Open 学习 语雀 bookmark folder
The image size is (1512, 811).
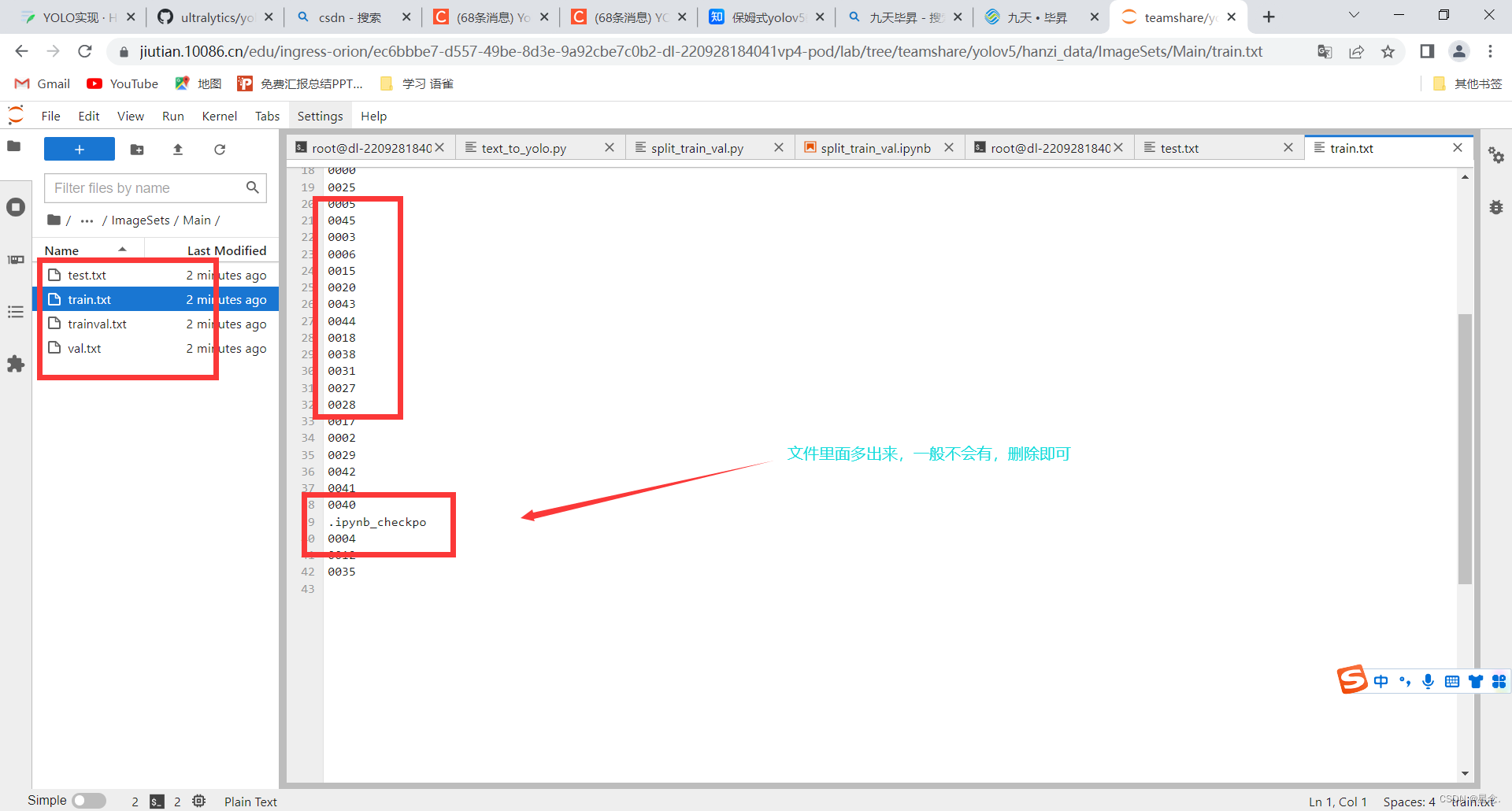[417, 83]
